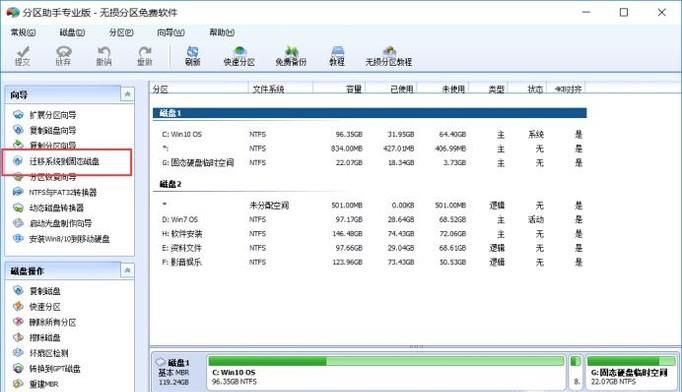The image size is (682, 392).
Task: Select the H: 软件安装 partition row
Action: pyautogui.click(x=370, y=234)
